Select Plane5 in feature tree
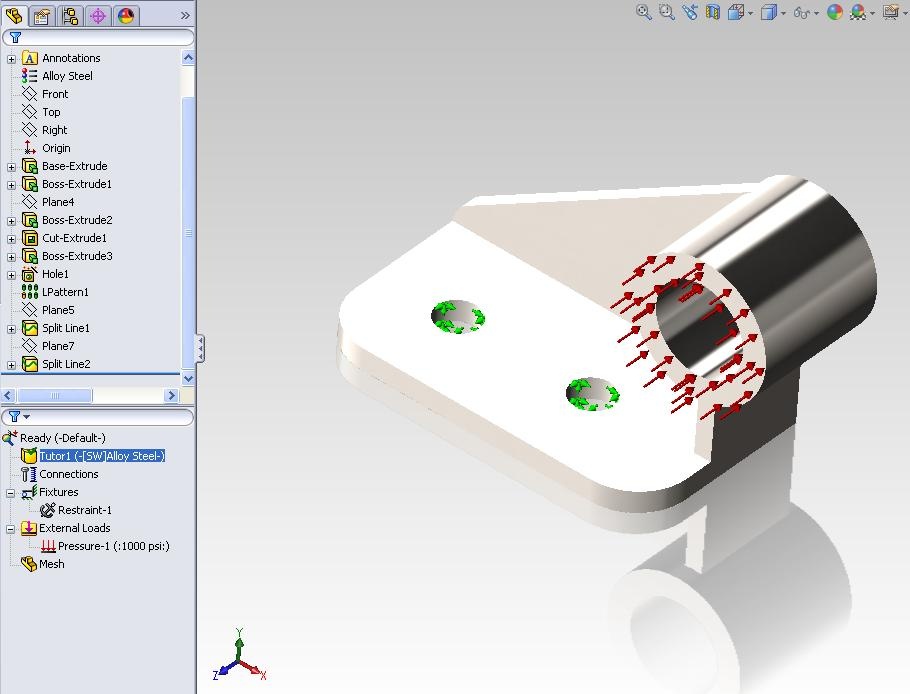 point(58,310)
